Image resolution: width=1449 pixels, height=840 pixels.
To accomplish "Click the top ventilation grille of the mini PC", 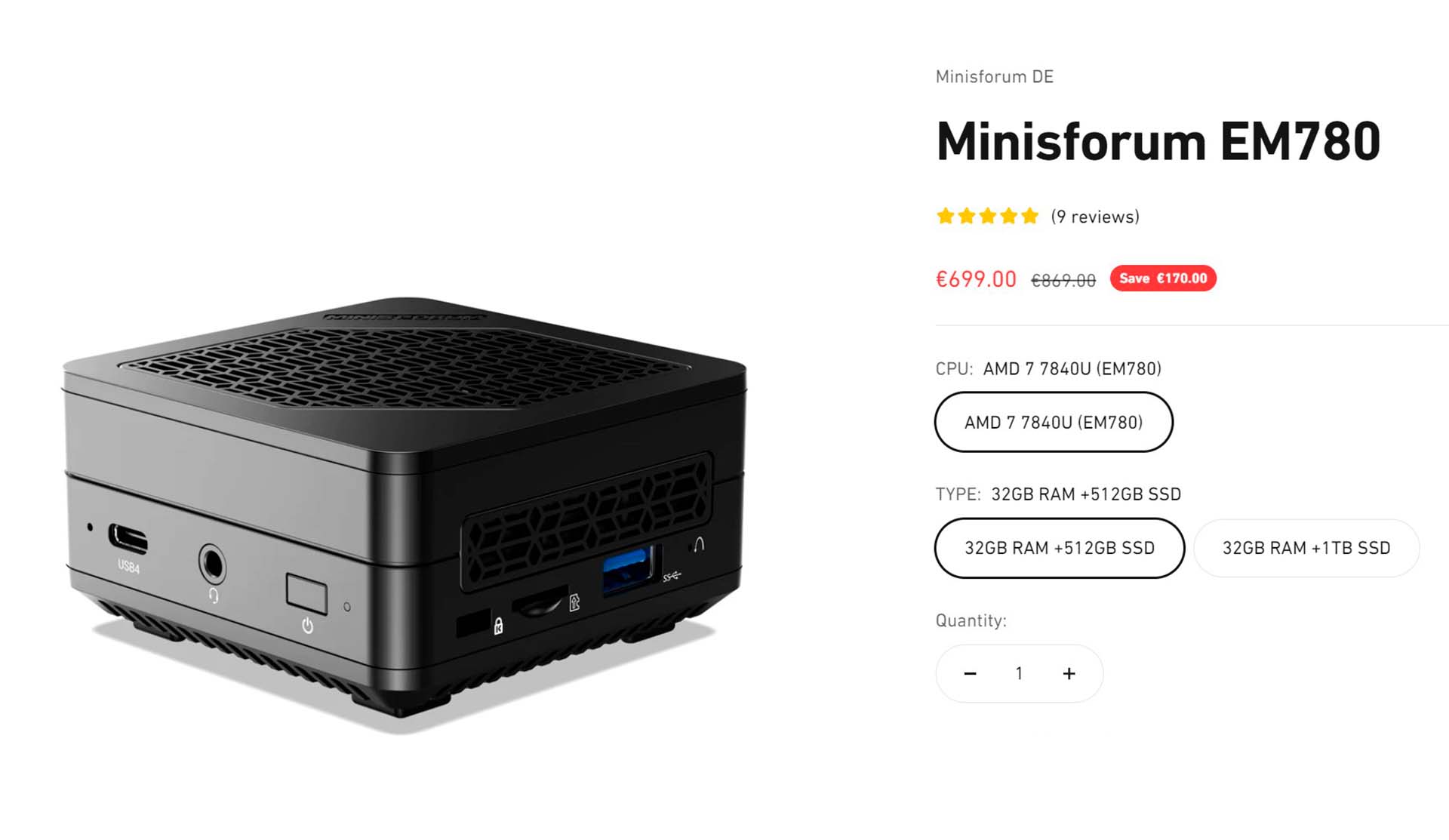I will (x=404, y=365).
